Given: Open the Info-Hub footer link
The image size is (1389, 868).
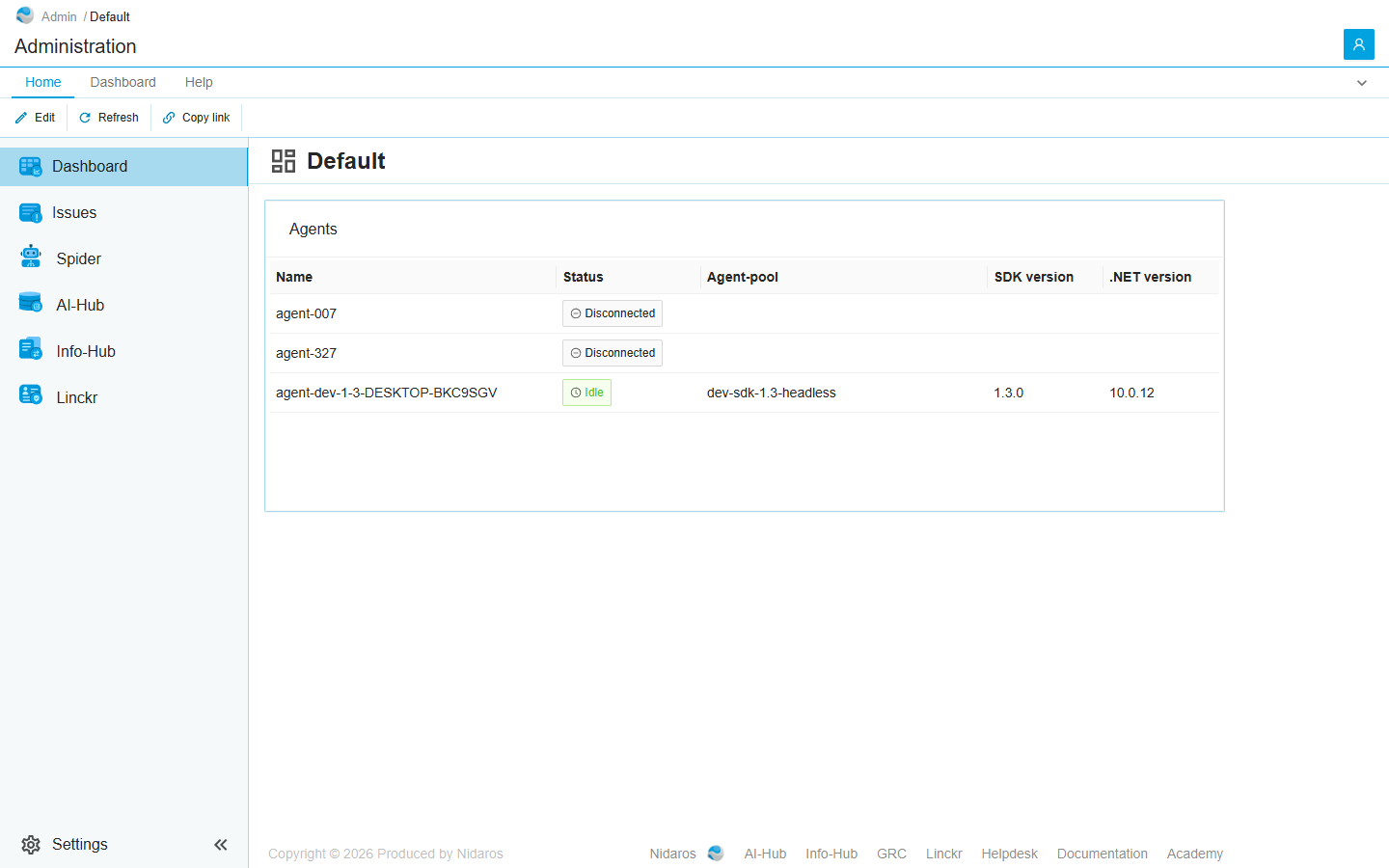Looking at the screenshot, I should (x=831, y=854).
